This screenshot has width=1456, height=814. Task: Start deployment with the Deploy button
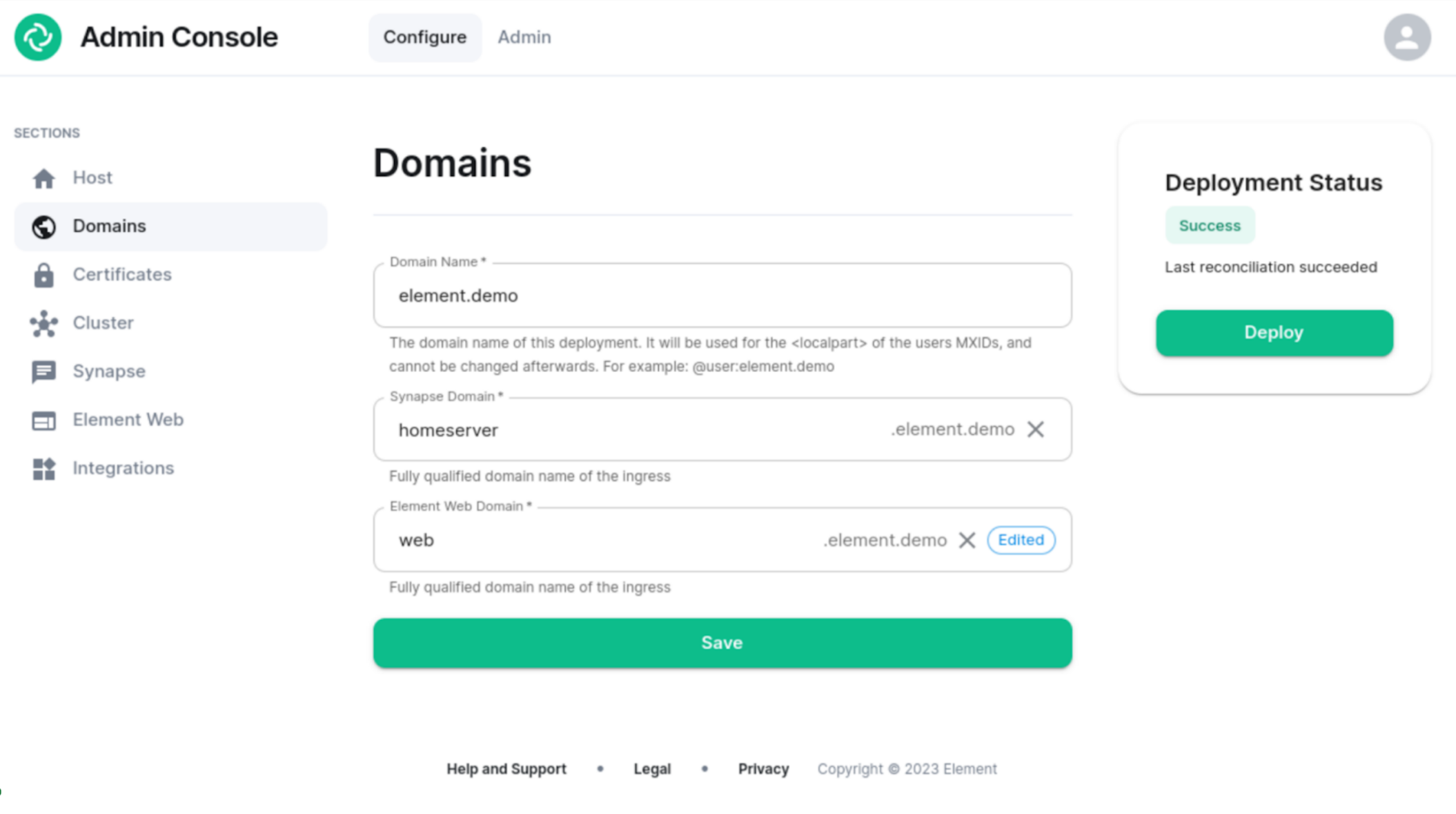point(1275,333)
